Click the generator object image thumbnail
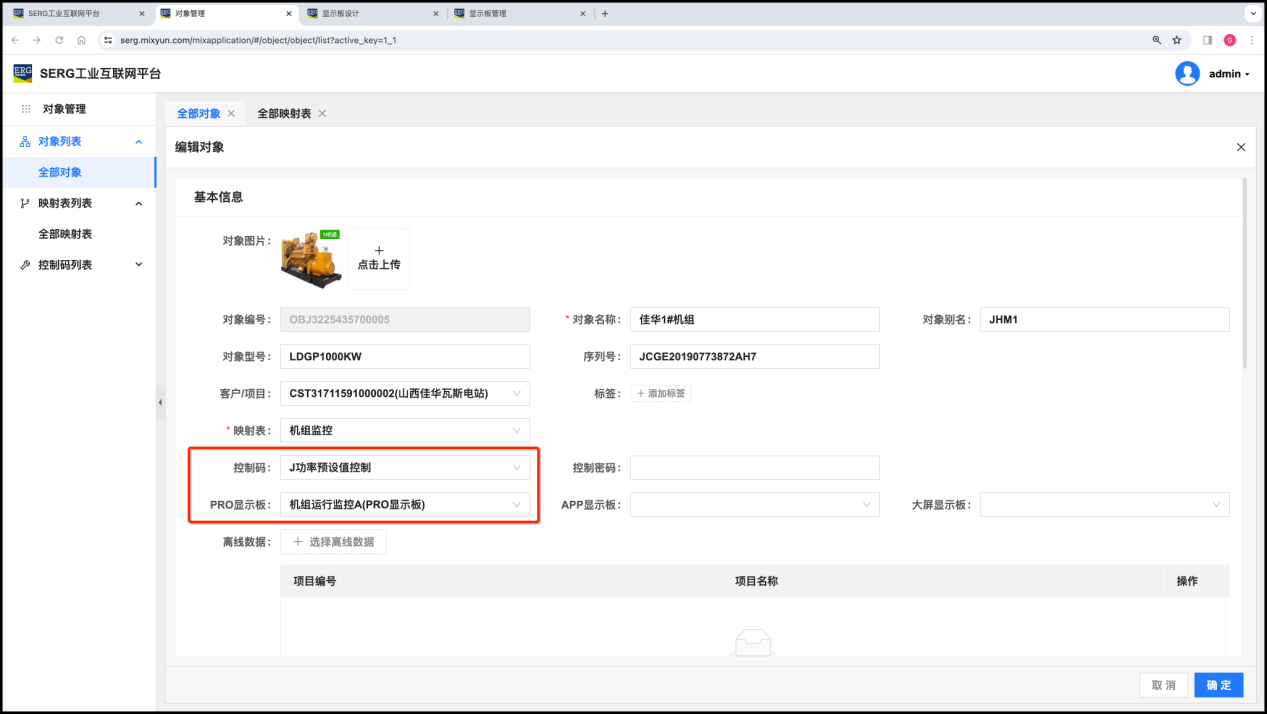Viewport: 1267px width, 714px height. [310, 258]
